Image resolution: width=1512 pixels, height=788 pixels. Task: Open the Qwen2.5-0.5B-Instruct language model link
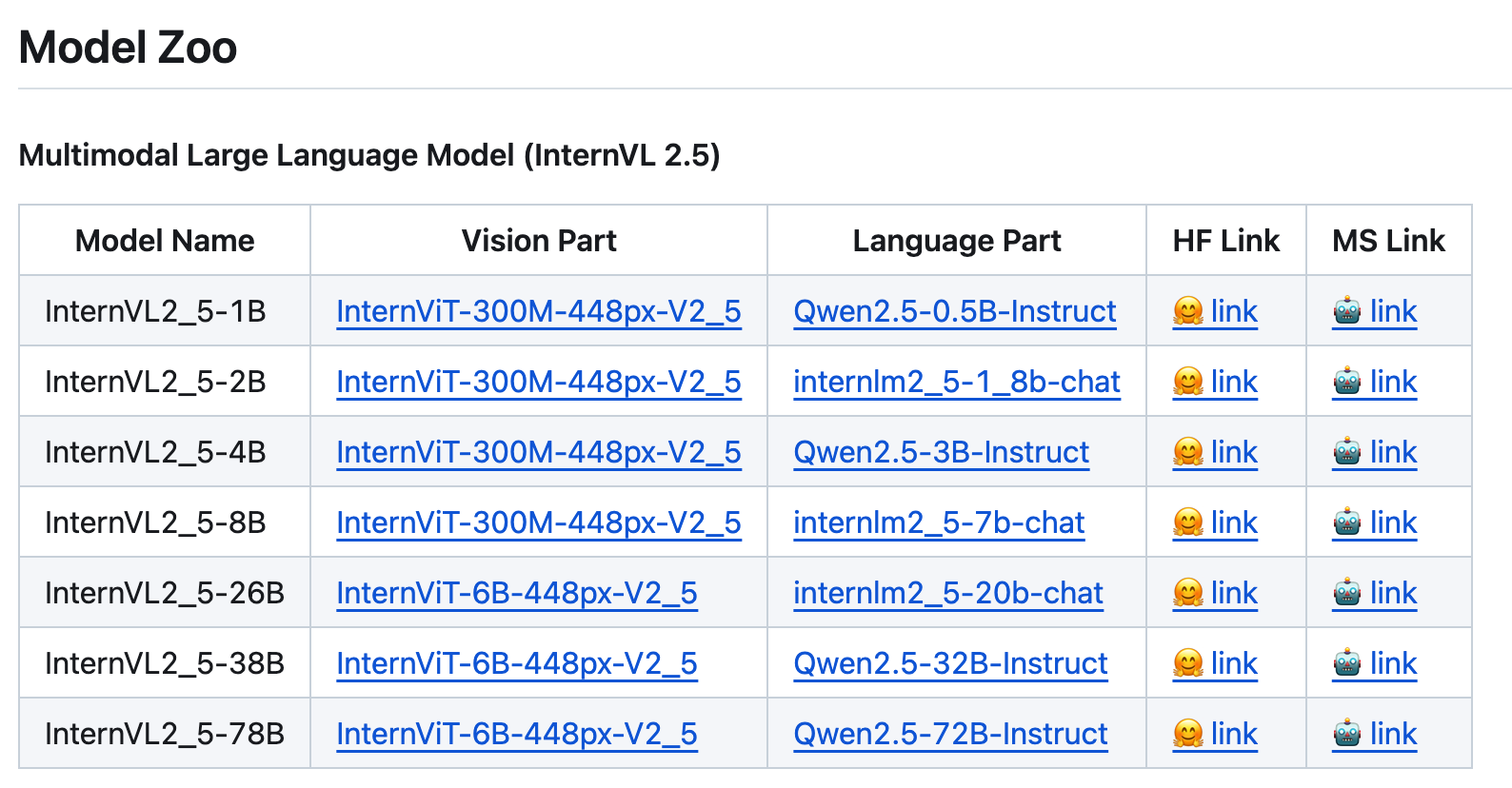coord(954,311)
